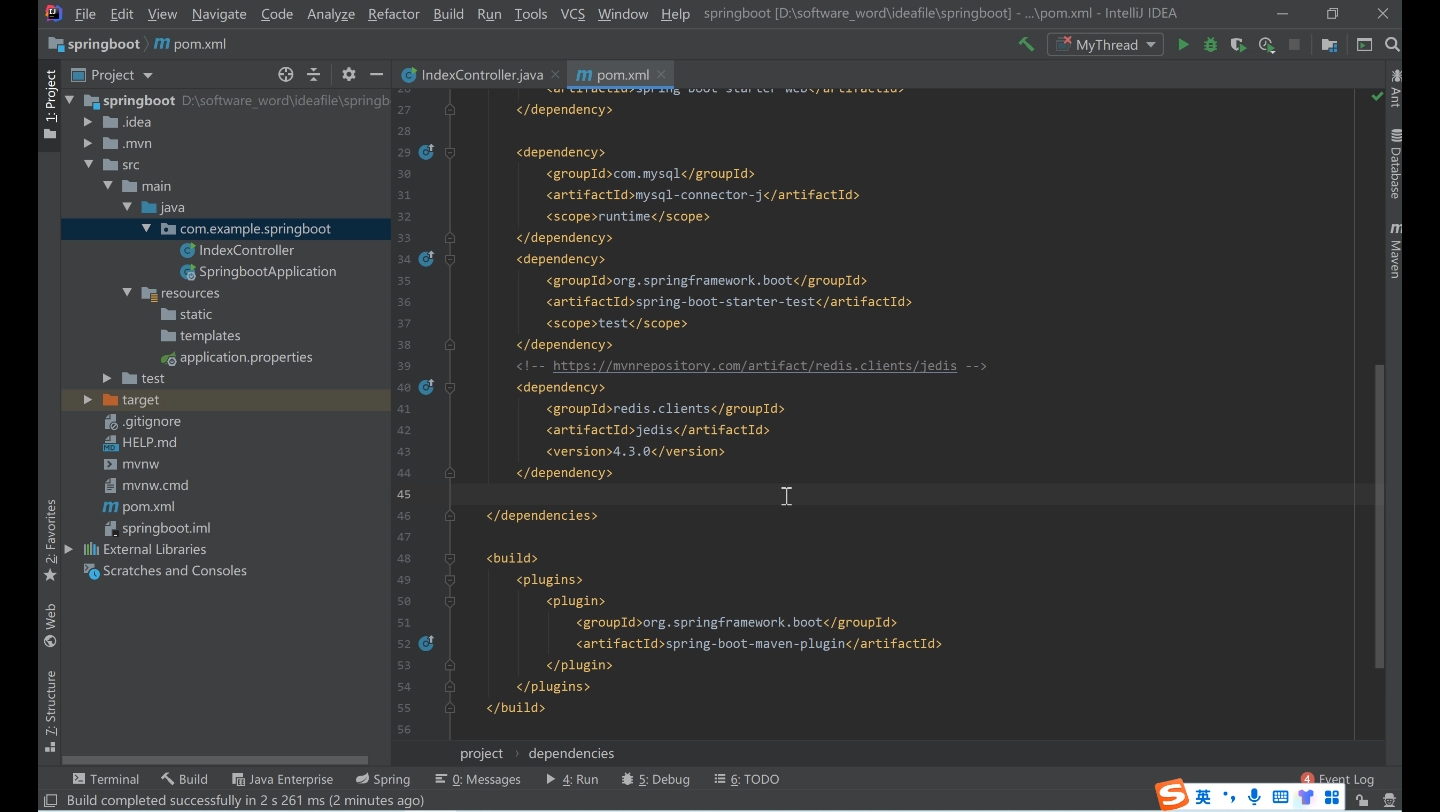The image size is (1440, 812).
Task: Click the lock icon in status bar
Action: tap(1362, 800)
